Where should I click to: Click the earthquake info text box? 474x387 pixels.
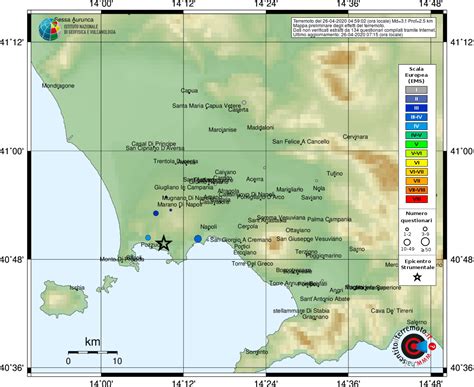tap(363, 28)
